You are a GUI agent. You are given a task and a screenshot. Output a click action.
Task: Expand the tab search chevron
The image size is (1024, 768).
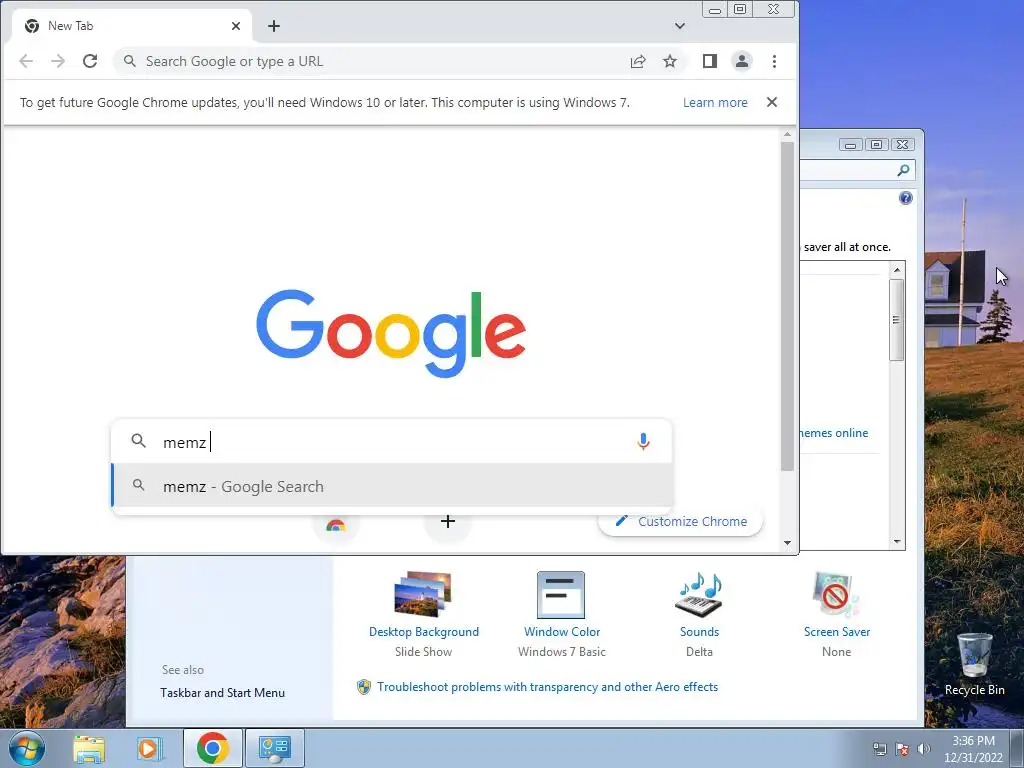680,26
